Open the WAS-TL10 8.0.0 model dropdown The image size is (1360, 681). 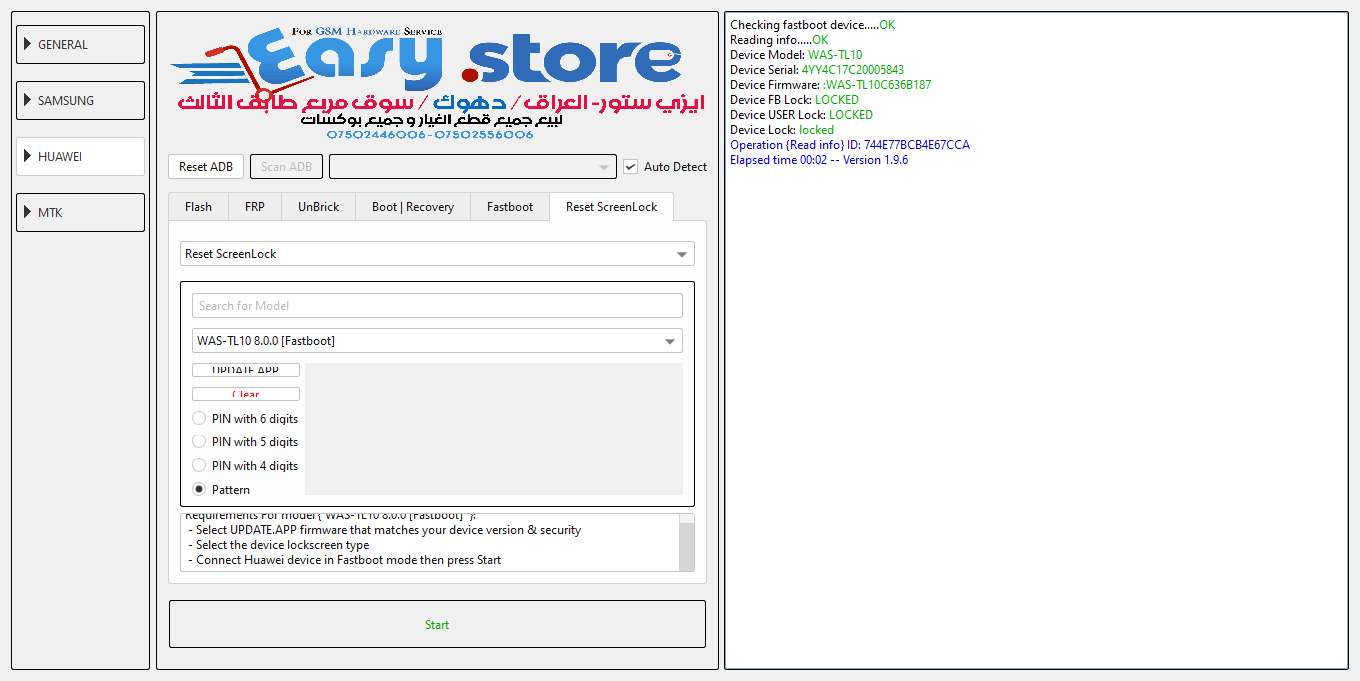[x=437, y=341]
